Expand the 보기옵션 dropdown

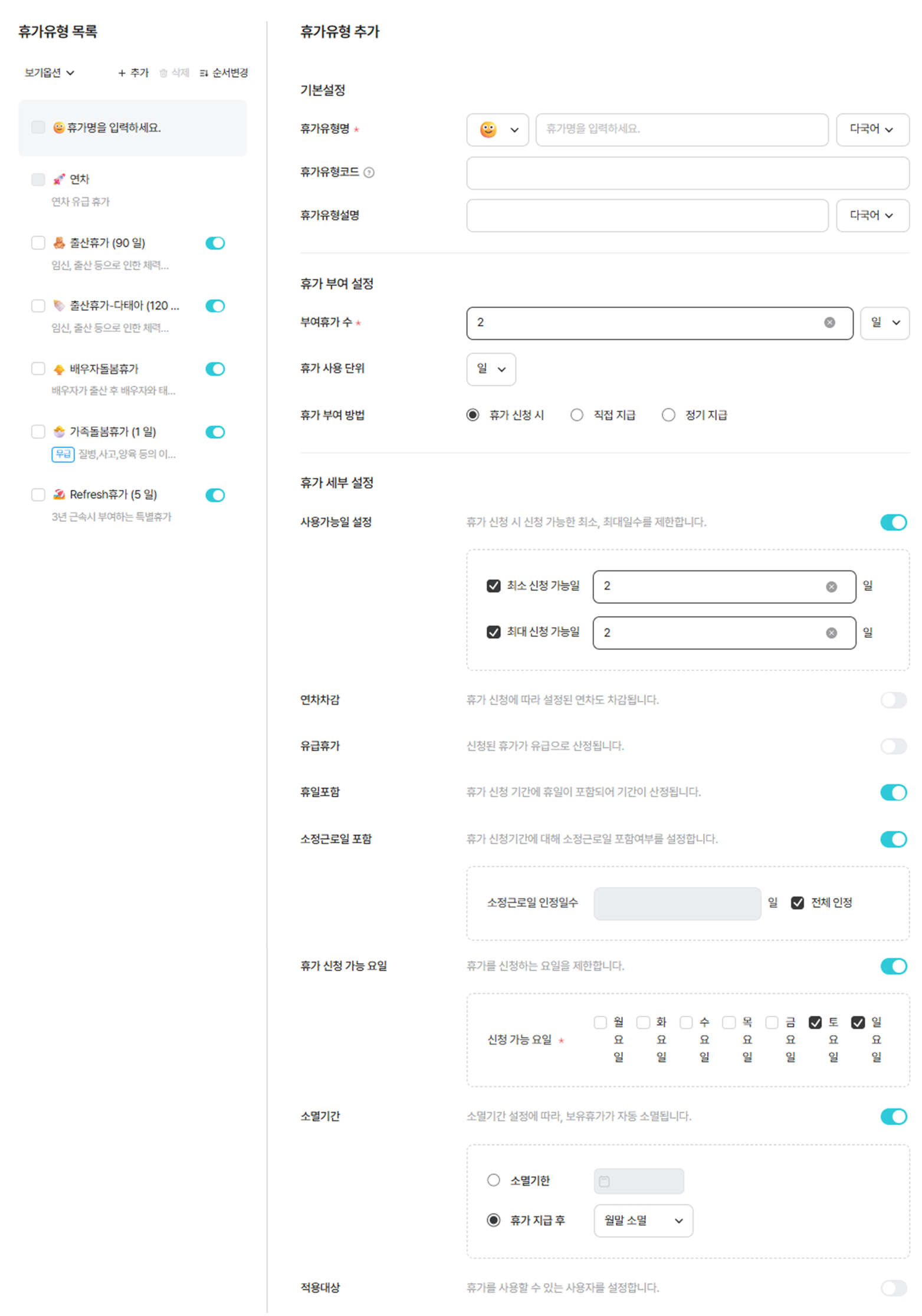pos(49,73)
